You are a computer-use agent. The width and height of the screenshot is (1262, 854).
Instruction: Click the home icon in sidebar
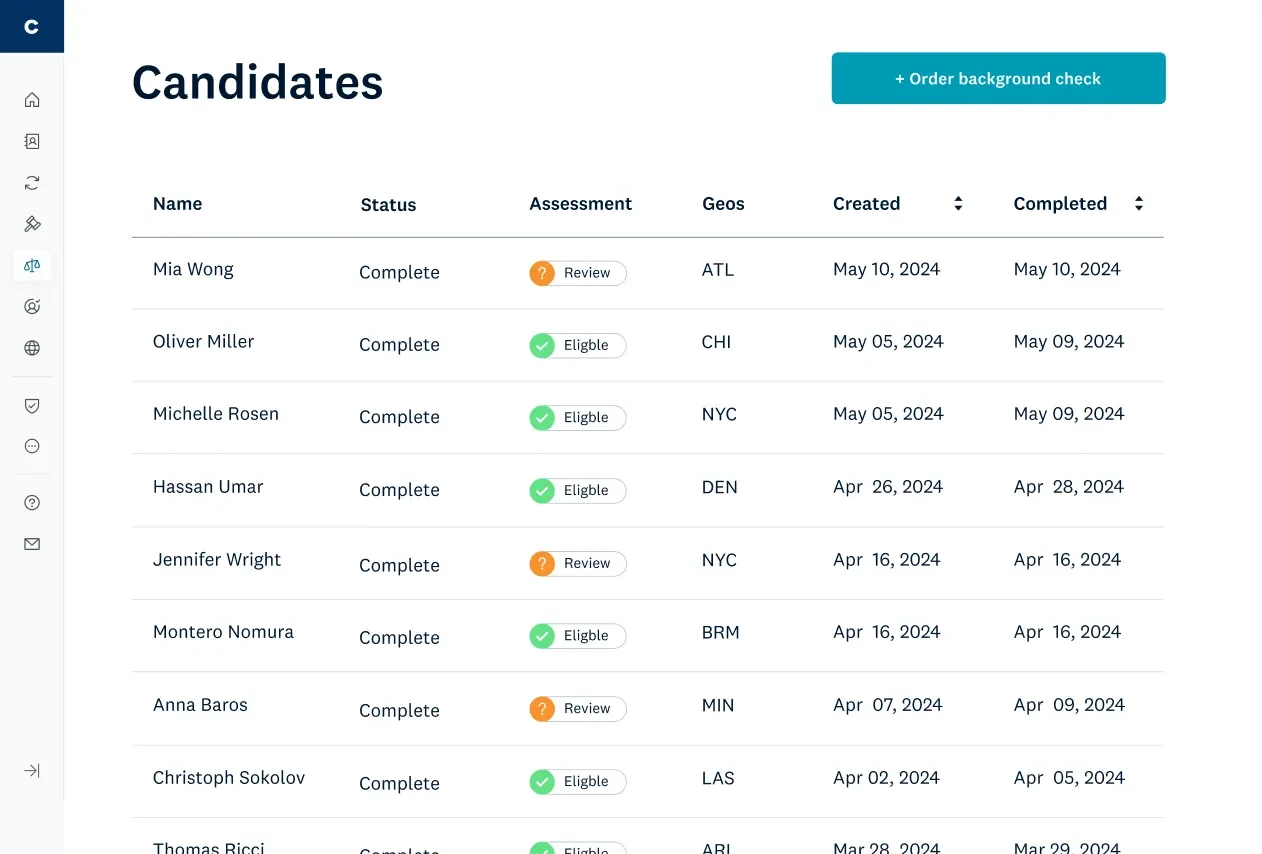click(x=32, y=100)
